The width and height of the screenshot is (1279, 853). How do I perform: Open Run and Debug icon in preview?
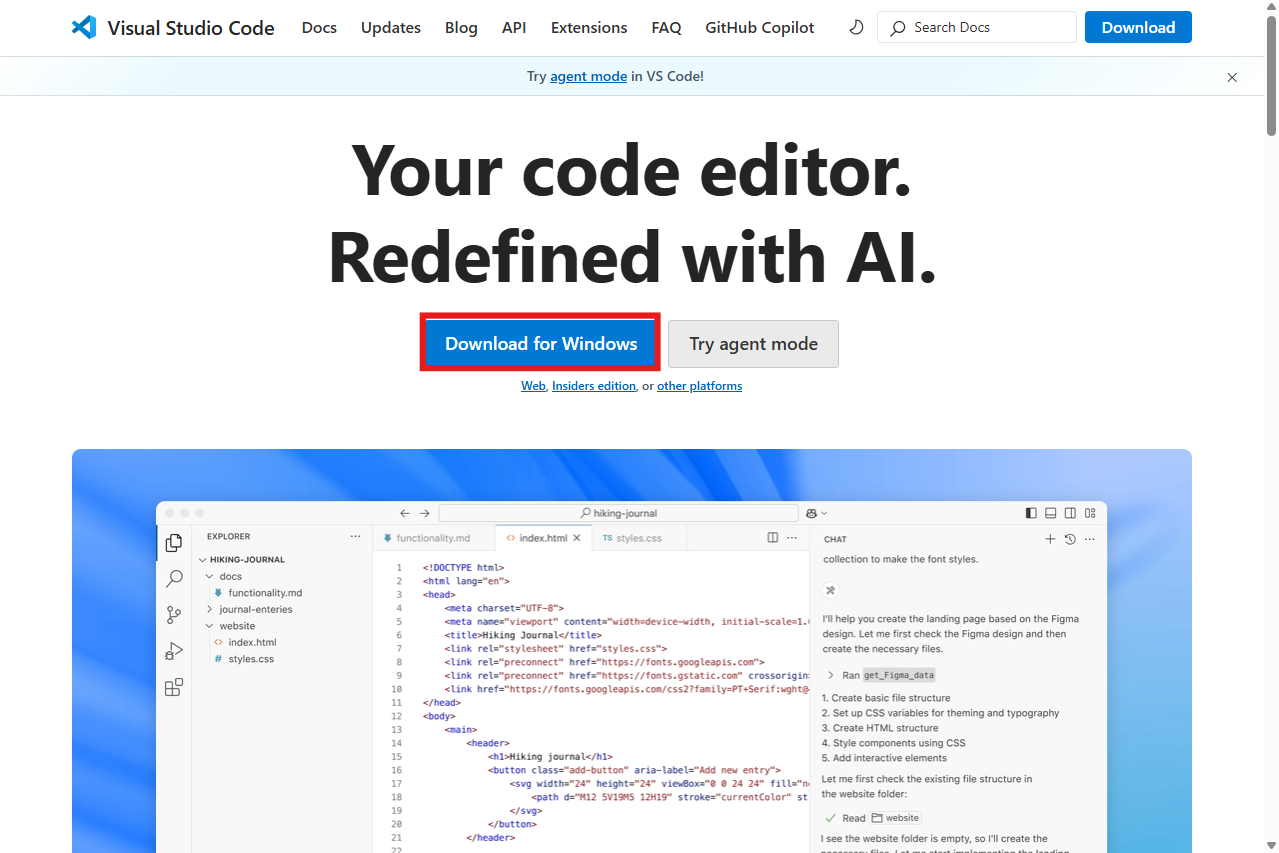174,651
